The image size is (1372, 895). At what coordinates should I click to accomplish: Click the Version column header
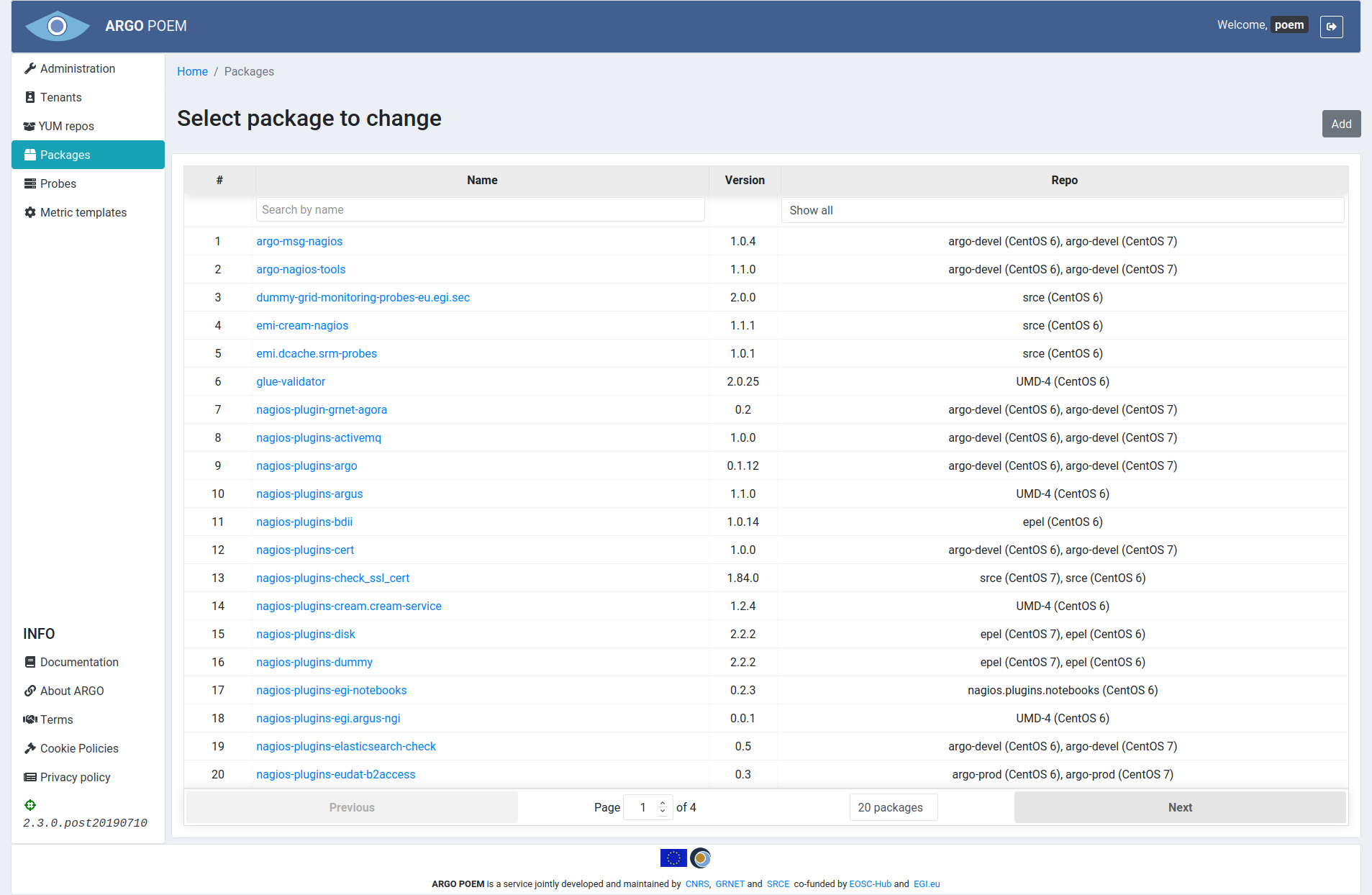[745, 181]
